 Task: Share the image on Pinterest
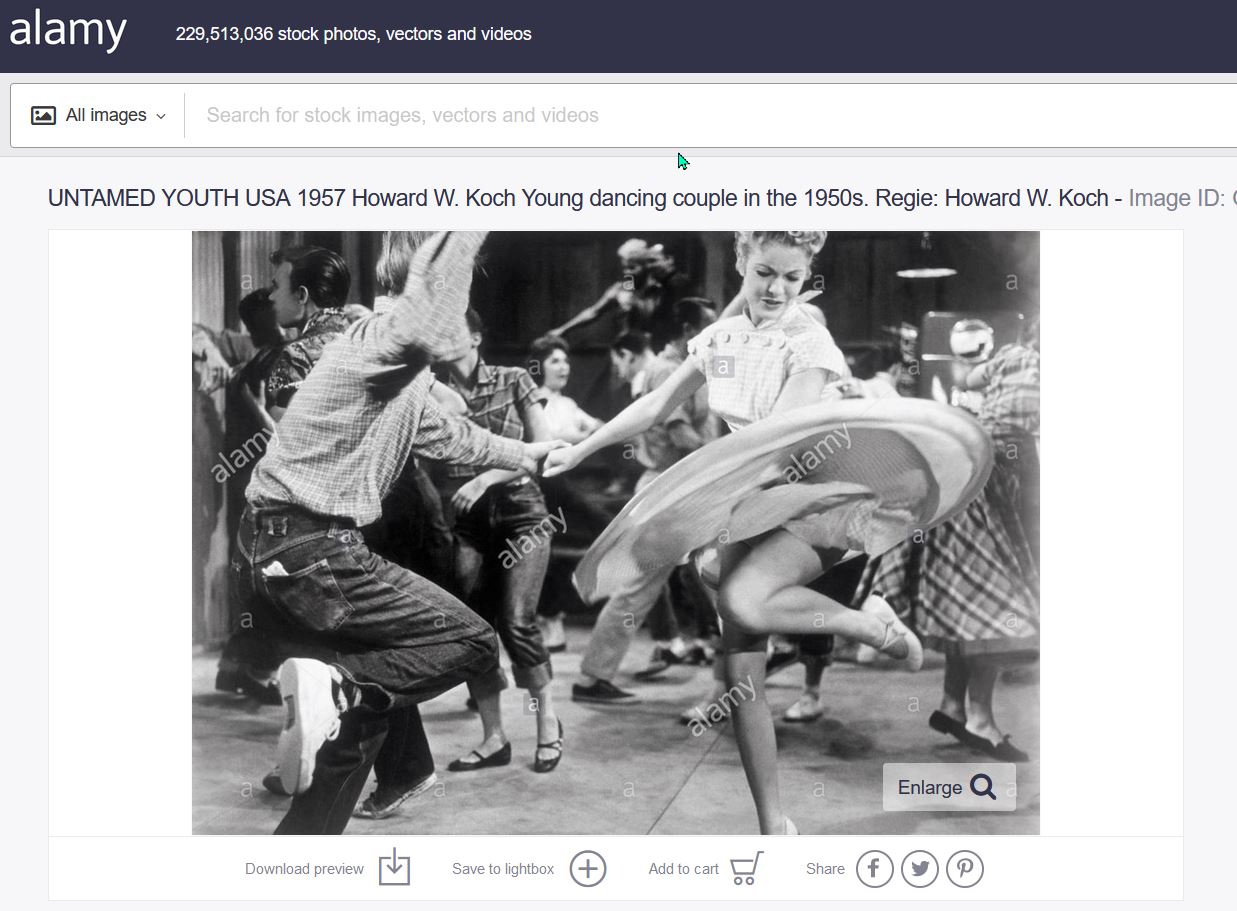pyautogui.click(x=965, y=869)
